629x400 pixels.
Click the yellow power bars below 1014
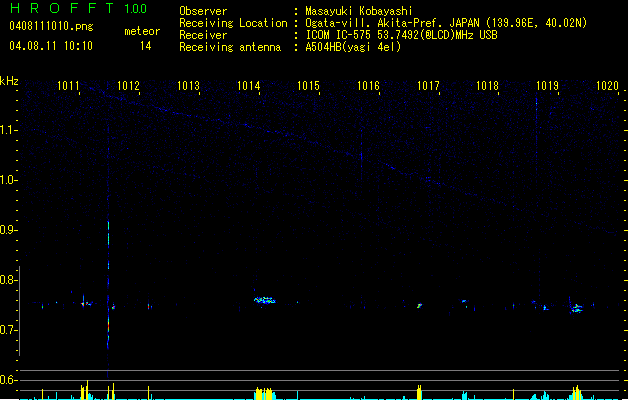pyautogui.click(x=265, y=393)
